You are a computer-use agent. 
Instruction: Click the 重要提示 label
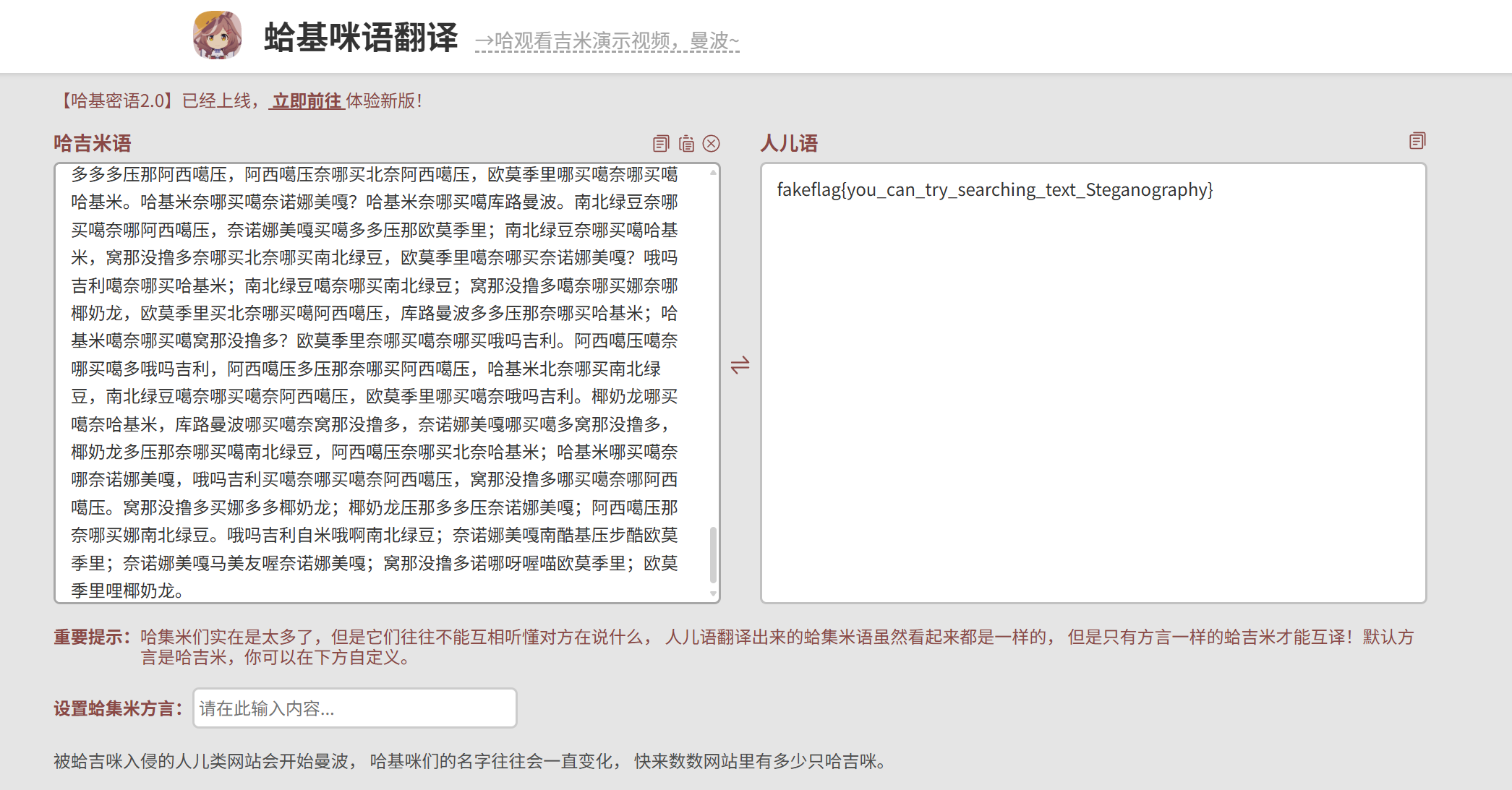(92, 637)
